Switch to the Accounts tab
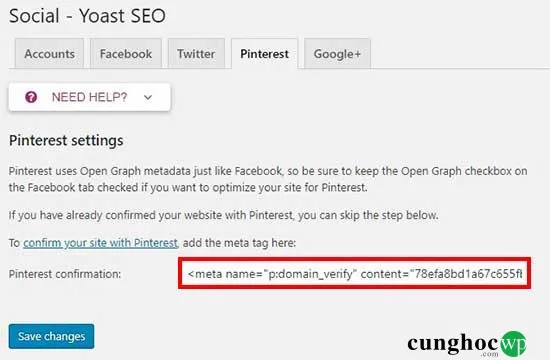 pos(49,54)
